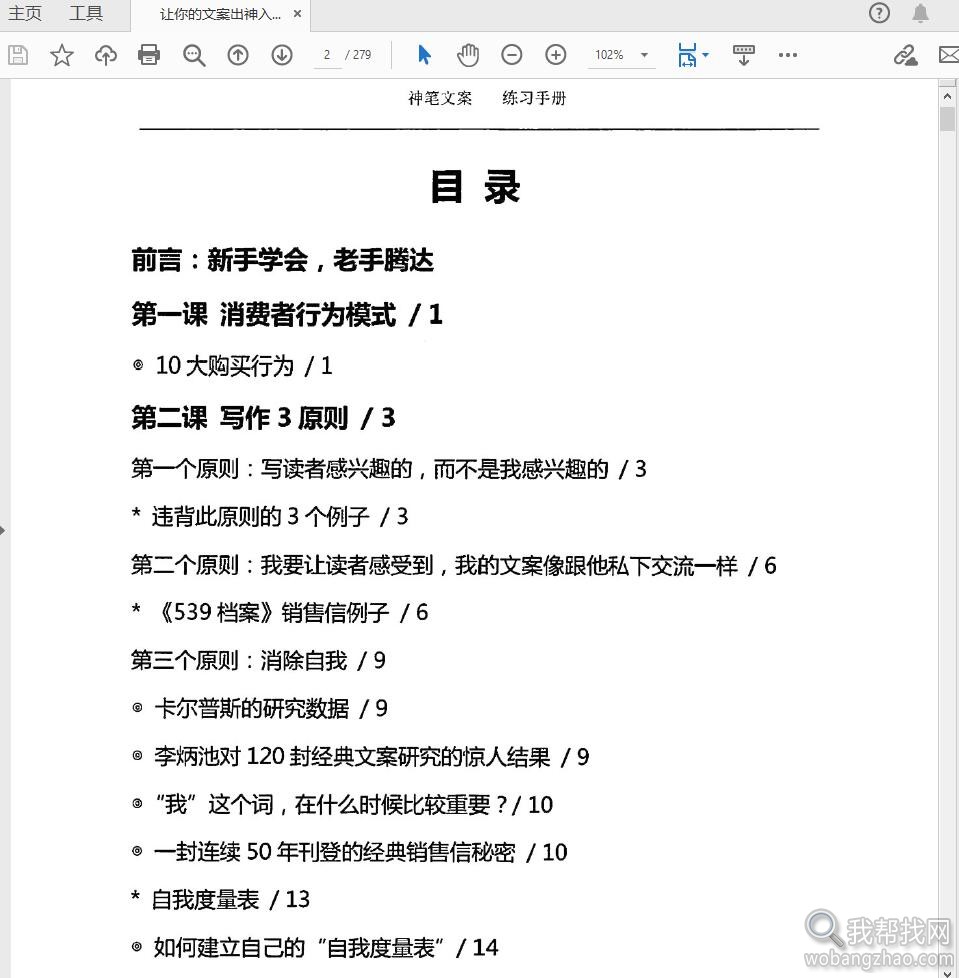The image size is (959, 978).
Task: Click the vertical scrollbar thumb
Action: (947, 119)
